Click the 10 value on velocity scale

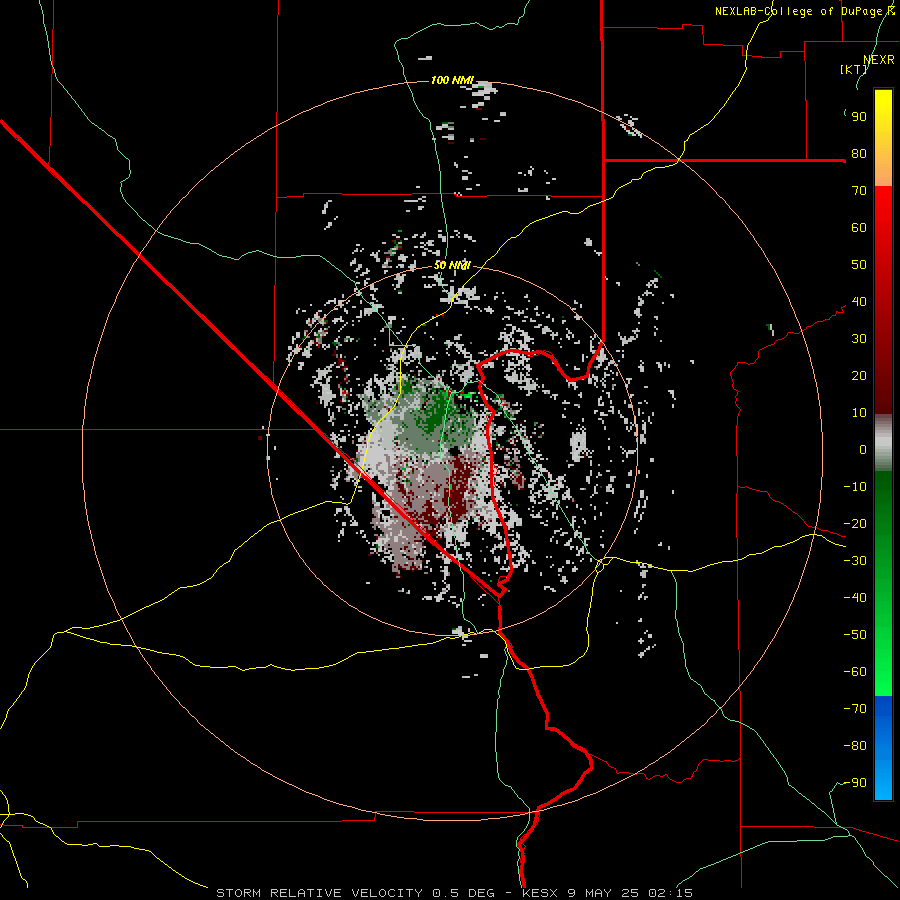tap(859, 413)
